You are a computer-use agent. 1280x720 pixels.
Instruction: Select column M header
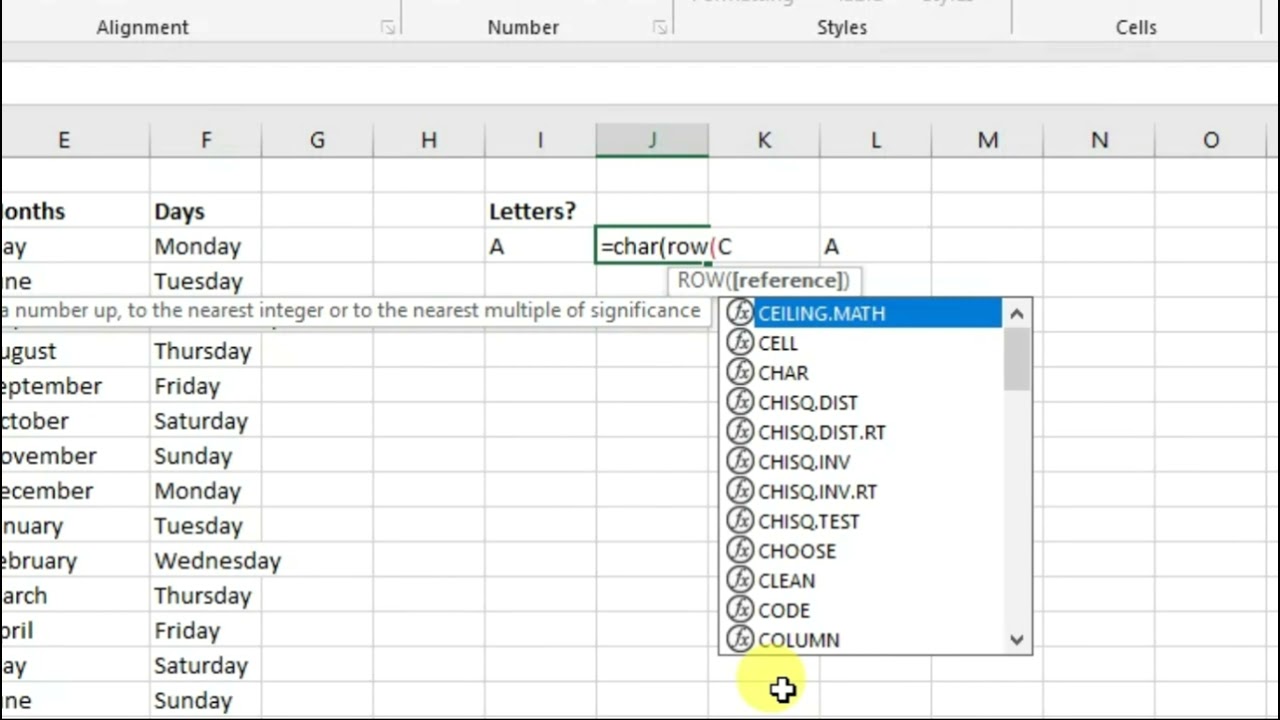pos(987,141)
